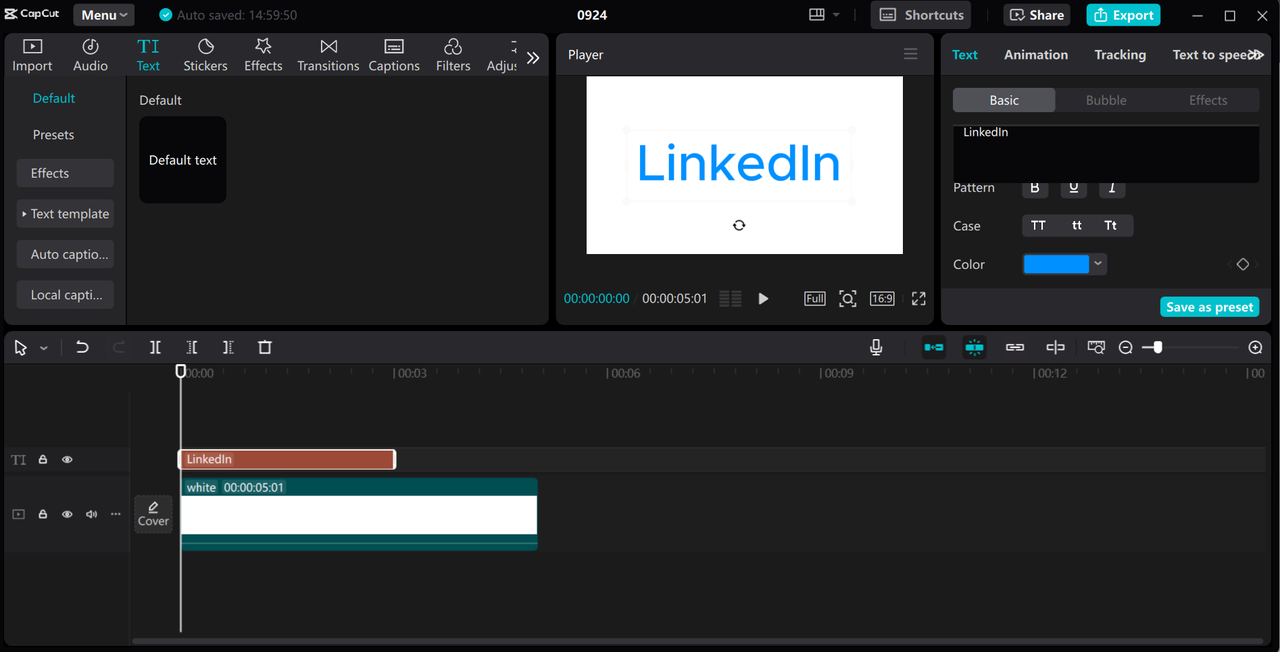Screen dimensions: 1280x652
Task: Open the Menu dropdown
Action: click(104, 15)
